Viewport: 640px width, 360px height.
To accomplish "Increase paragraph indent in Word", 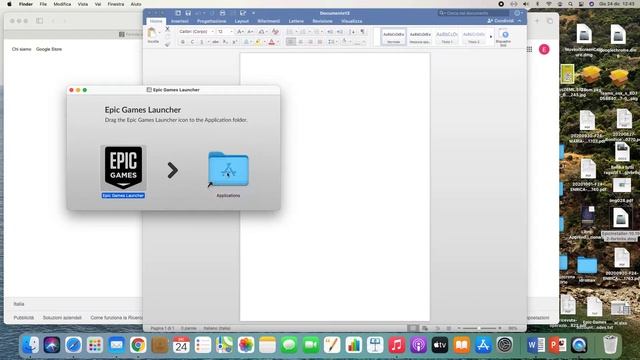I will pos(340,31).
